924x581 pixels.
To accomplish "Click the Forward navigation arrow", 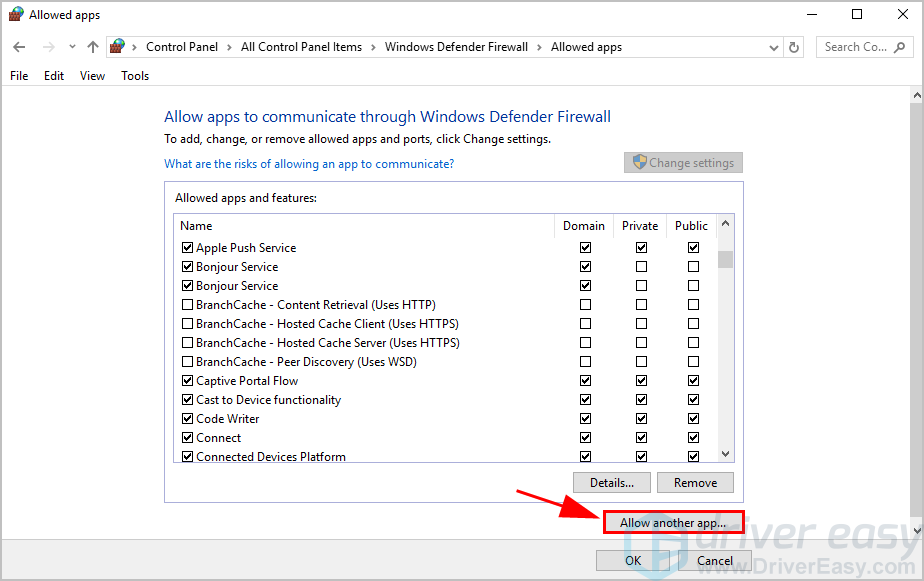I will (x=47, y=47).
